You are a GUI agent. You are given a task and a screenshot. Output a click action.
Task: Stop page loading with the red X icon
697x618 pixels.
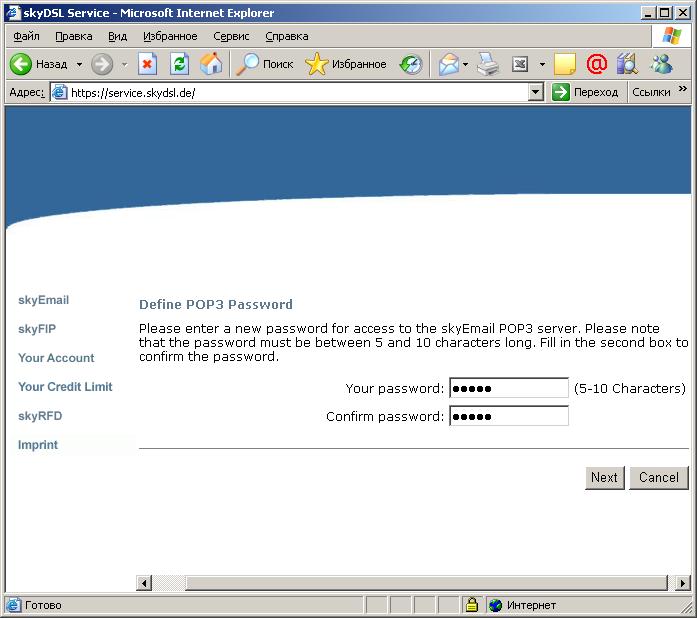[147, 64]
